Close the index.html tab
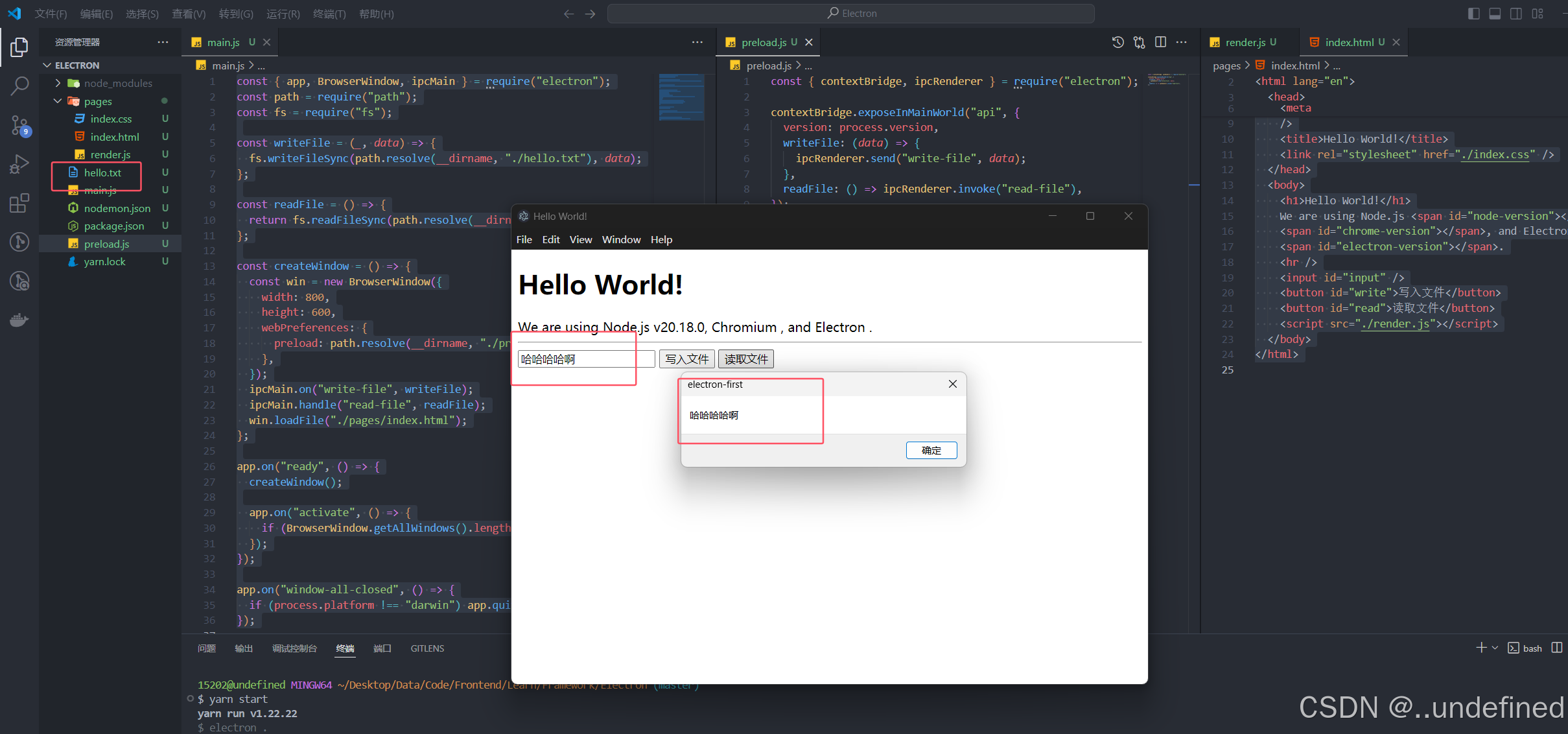 (x=1396, y=42)
